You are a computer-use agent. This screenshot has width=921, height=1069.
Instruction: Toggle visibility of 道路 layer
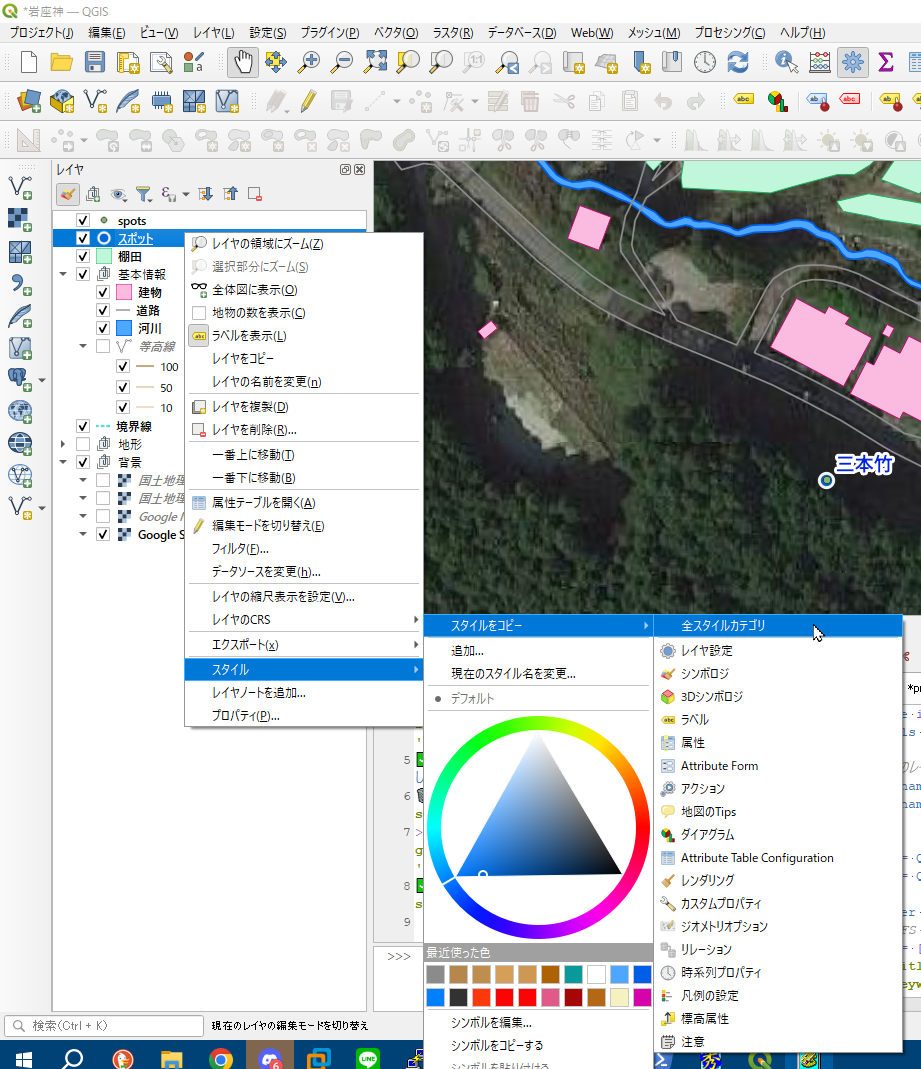[x=103, y=310]
